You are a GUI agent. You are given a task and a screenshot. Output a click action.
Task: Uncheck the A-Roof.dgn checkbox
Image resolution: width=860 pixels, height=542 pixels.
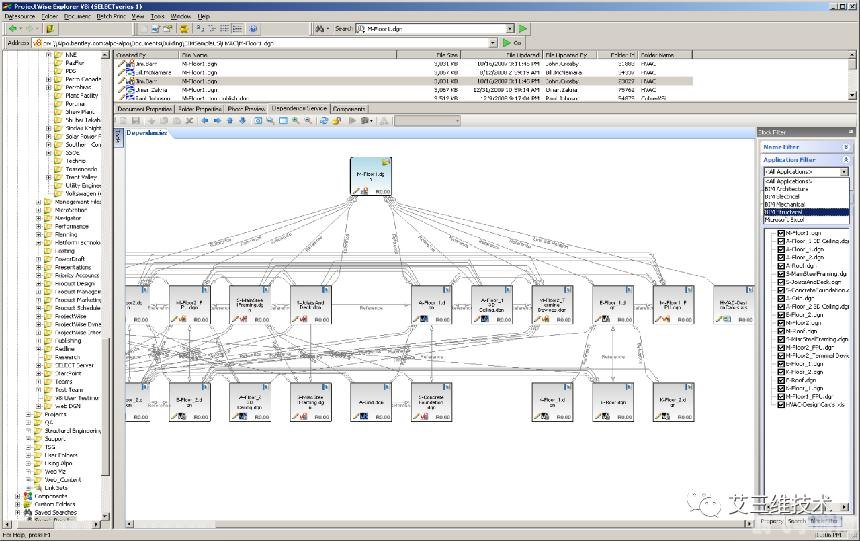(781, 266)
